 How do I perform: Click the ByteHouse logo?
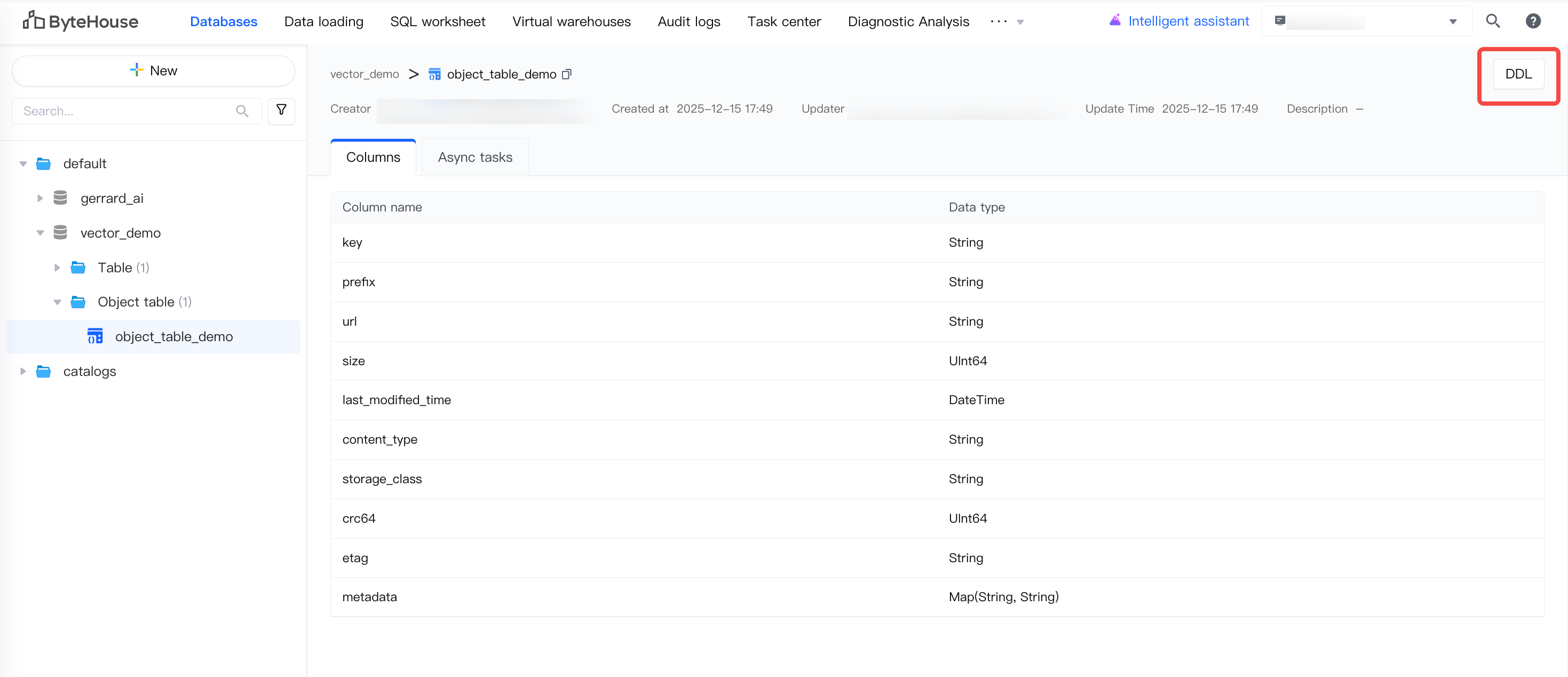[x=81, y=21]
